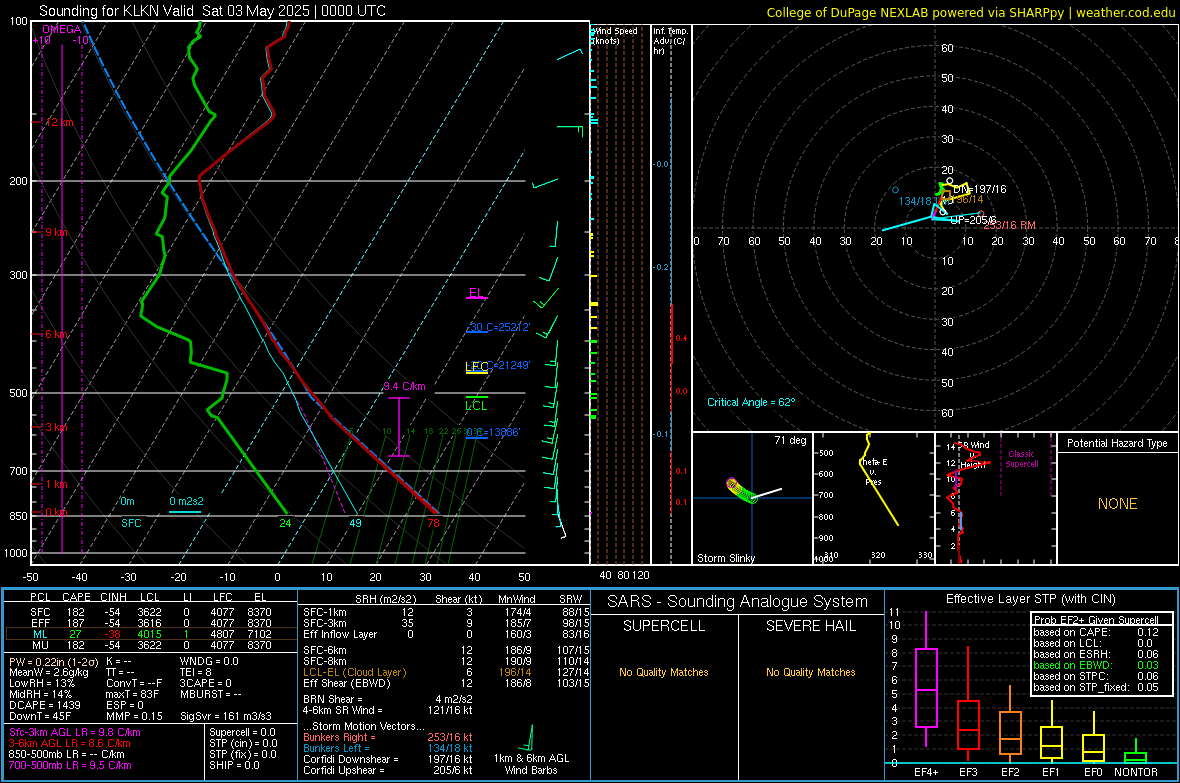Click 'Prob EF2+ Given Supercell' legend header
The image size is (1180, 783).
pos(1096,620)
